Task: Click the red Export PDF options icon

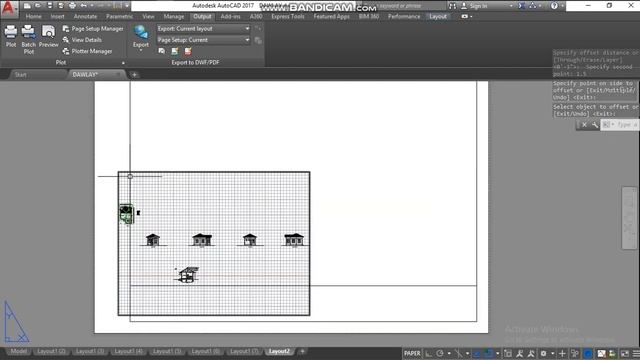Action: click(x=188, y=51)
